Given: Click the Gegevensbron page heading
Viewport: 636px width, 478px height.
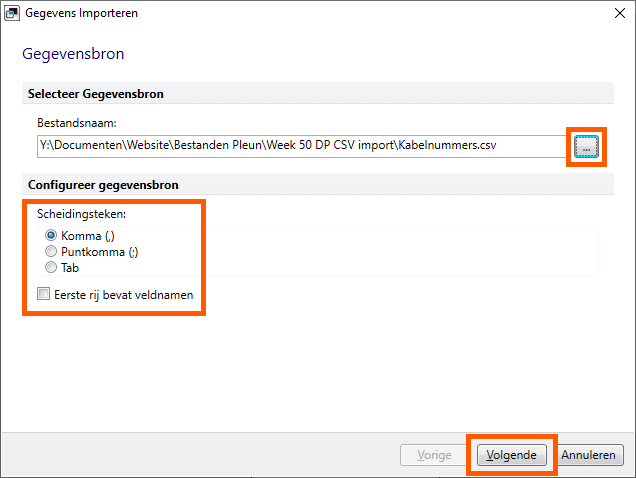Looking at the screenshot, I should coord(73,54).
